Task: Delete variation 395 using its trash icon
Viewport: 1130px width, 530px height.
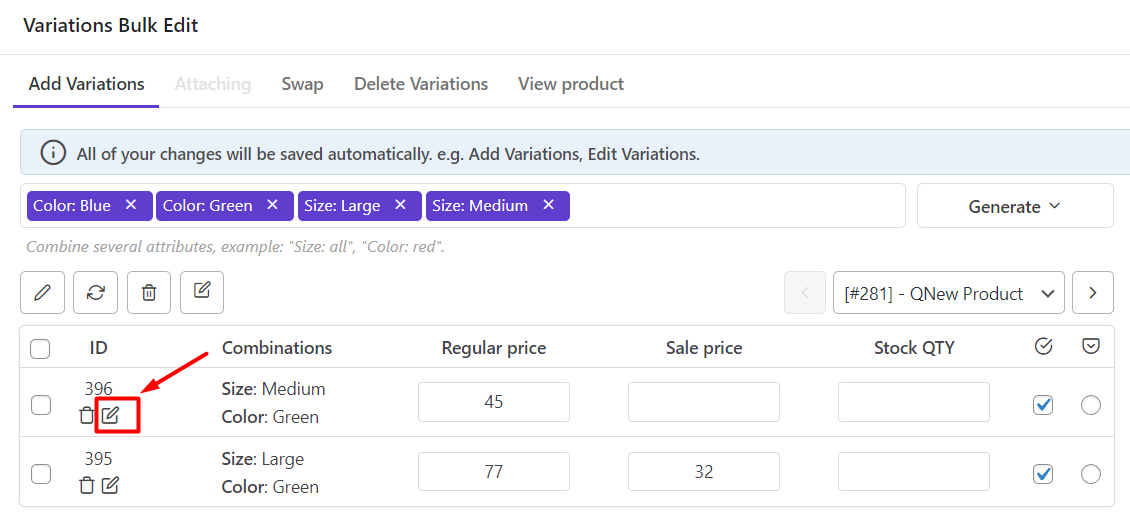Action: (x=87, y=485)
